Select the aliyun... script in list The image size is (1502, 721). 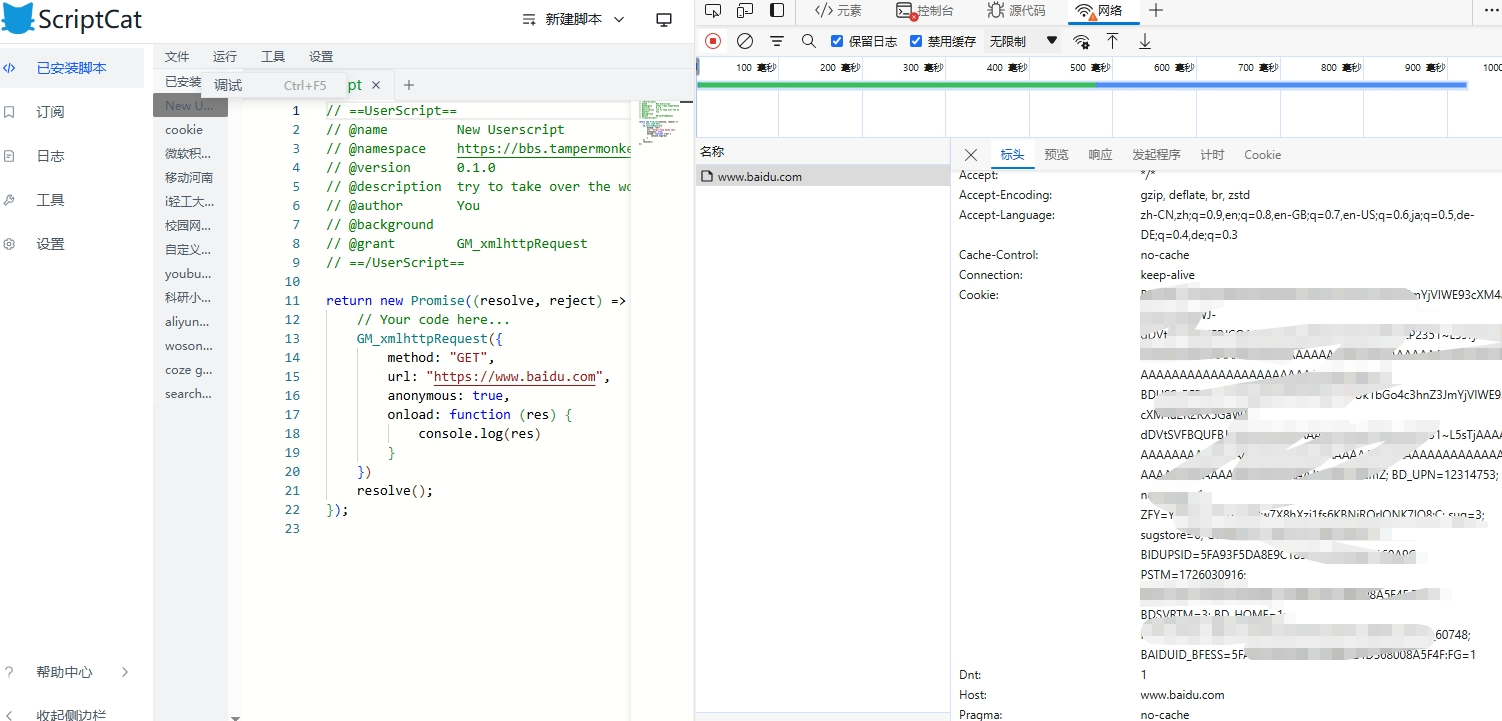190,321
